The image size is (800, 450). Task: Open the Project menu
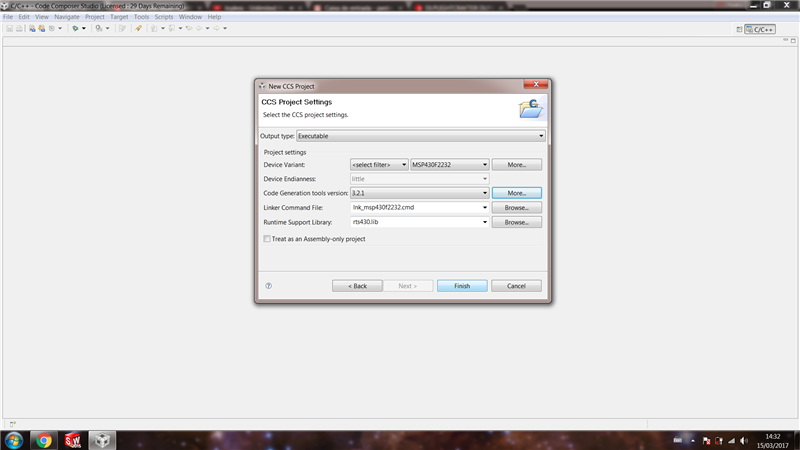pyautogui.click(x=94, y=17)
